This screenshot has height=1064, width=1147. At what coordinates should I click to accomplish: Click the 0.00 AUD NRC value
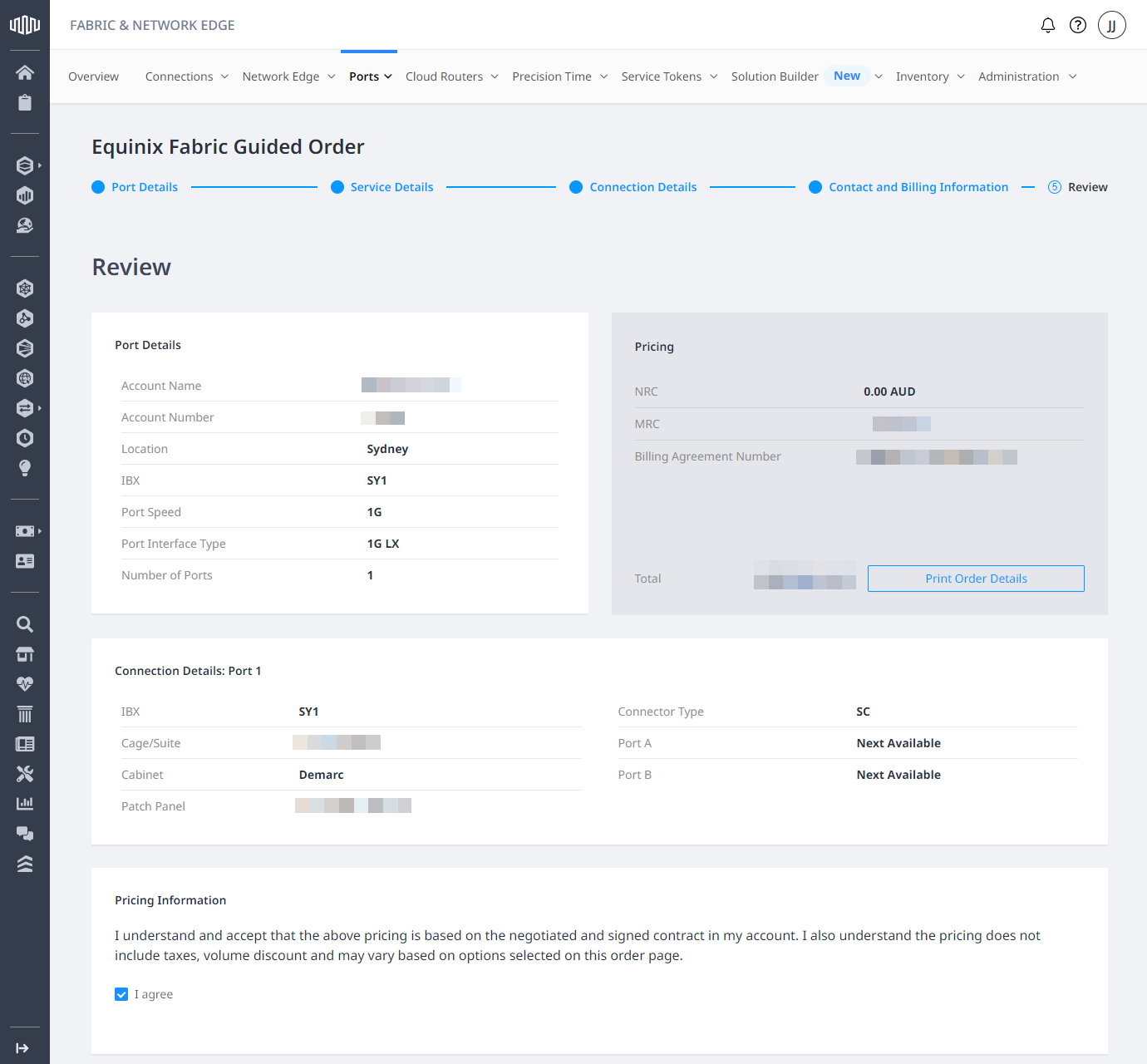pos(889,392)
